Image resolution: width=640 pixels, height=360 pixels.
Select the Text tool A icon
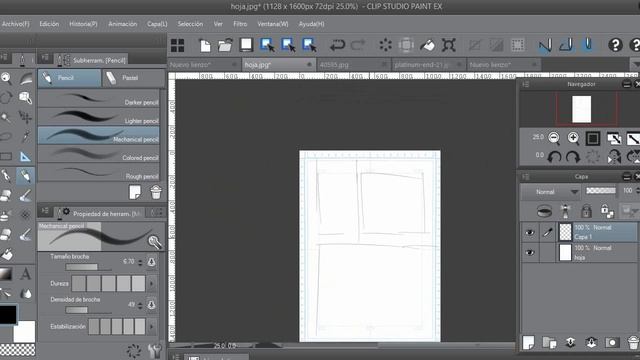[26, 274]
